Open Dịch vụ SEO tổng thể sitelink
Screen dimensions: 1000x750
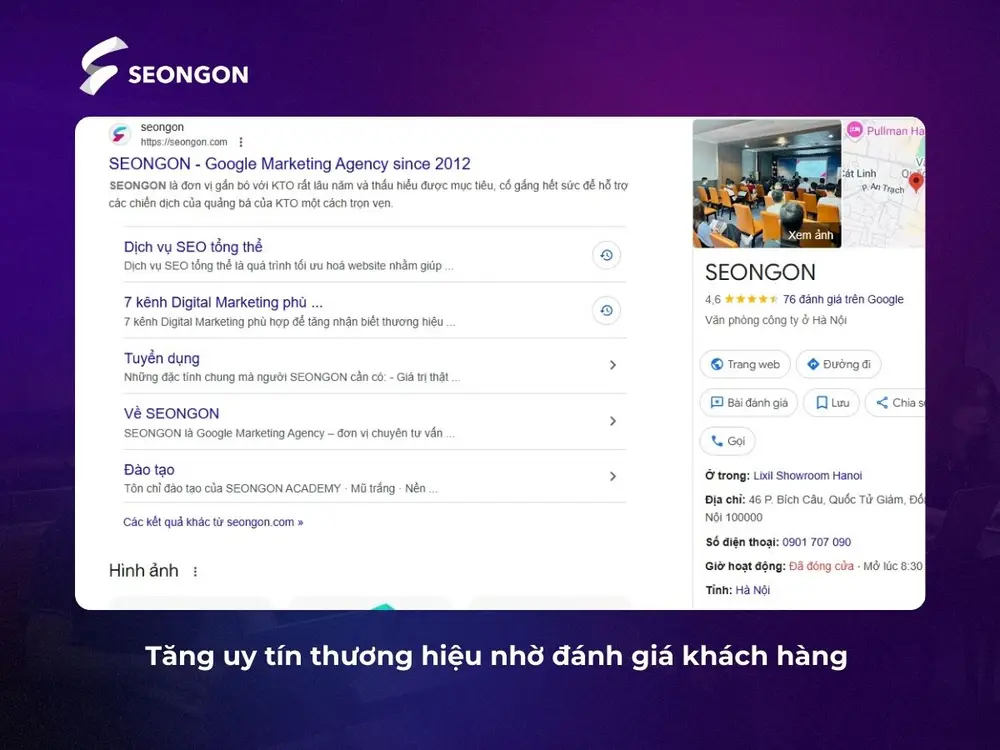pyautogui.click(x=193, y=247)
